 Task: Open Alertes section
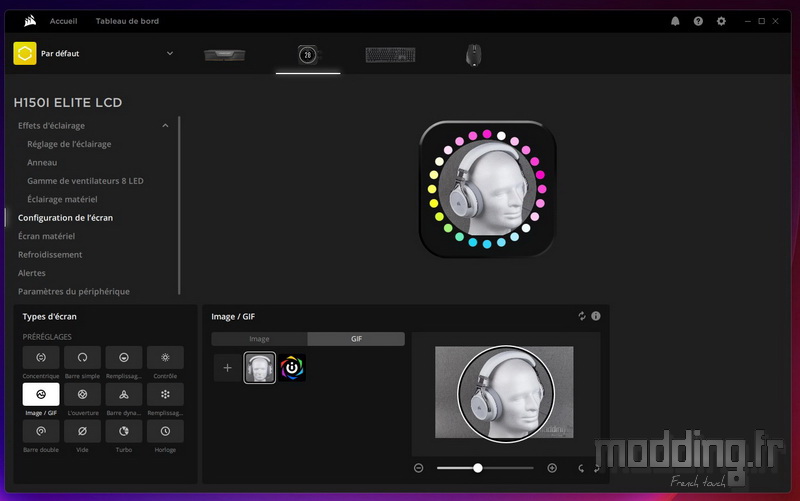tap(32, 272)
